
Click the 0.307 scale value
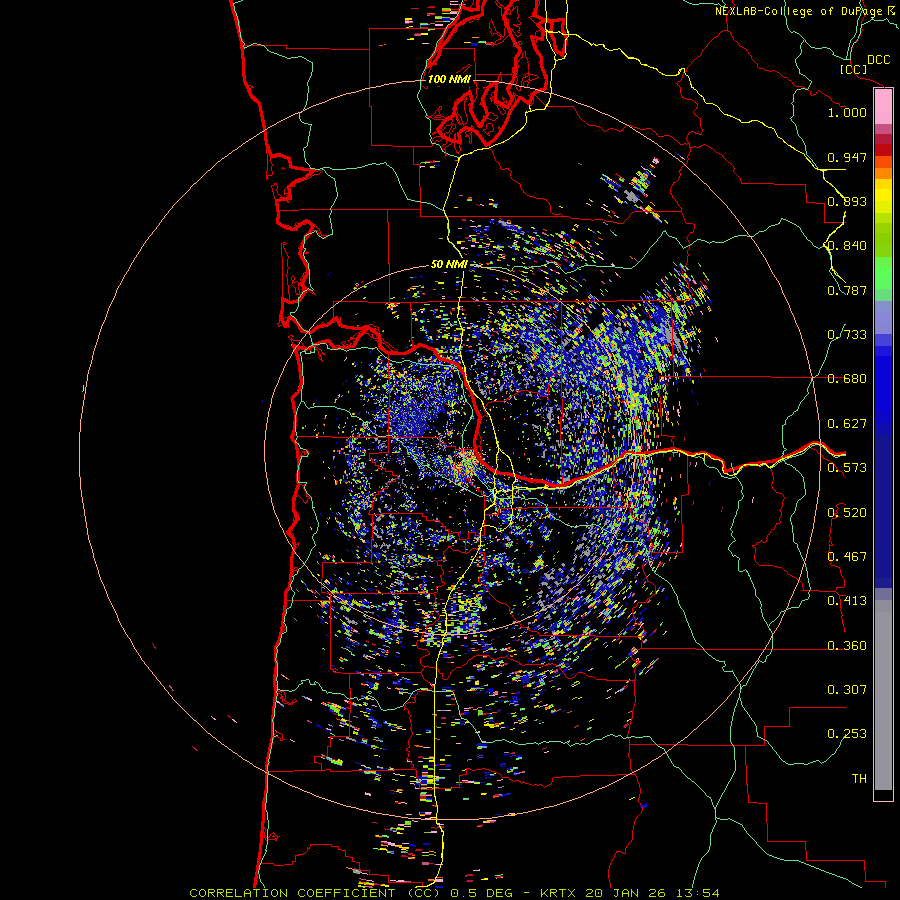(847, 690)
